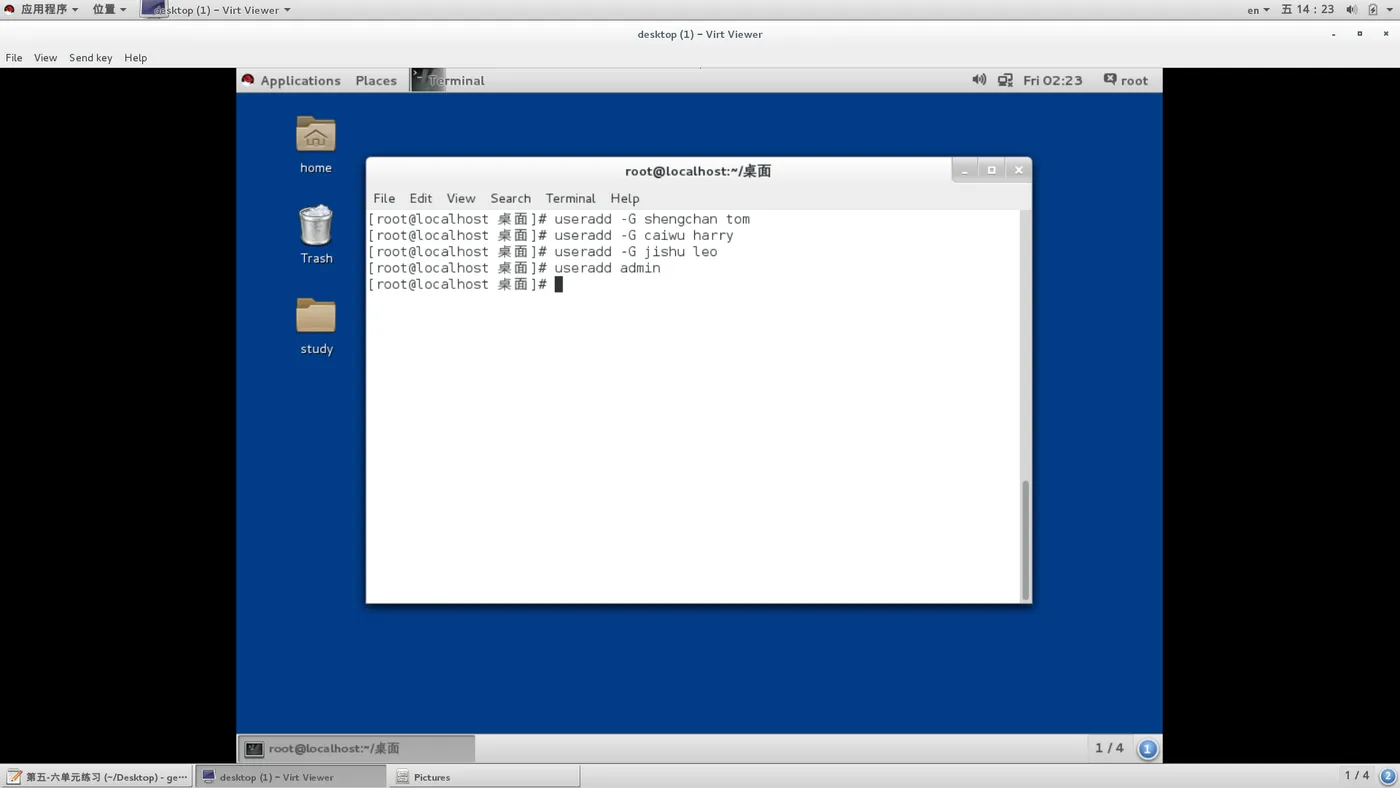Maximize the Virt Viewer window
The image size is (1400, 788).
point(1359,34)
